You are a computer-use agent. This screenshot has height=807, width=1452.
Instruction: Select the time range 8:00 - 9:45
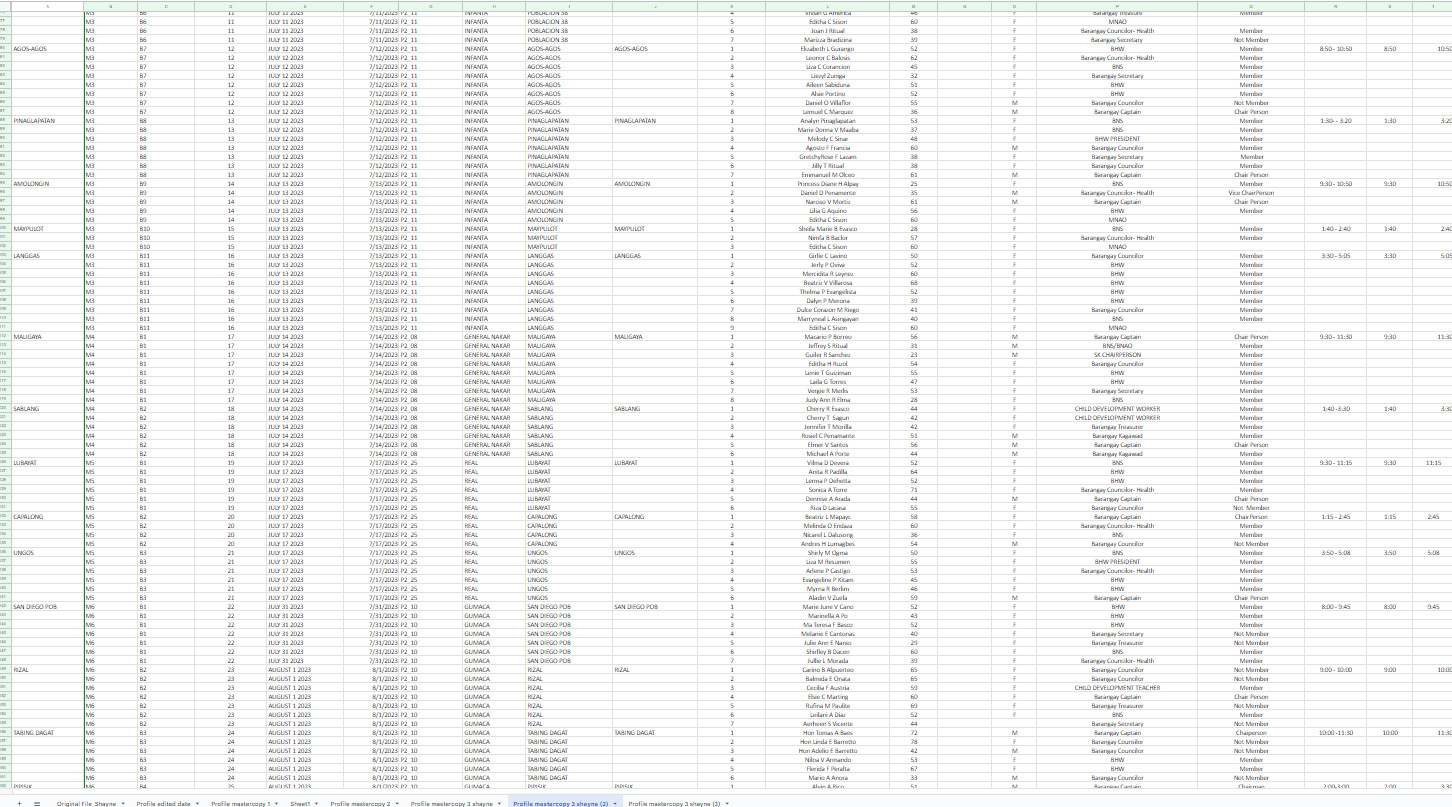(x=1336, y=607)
